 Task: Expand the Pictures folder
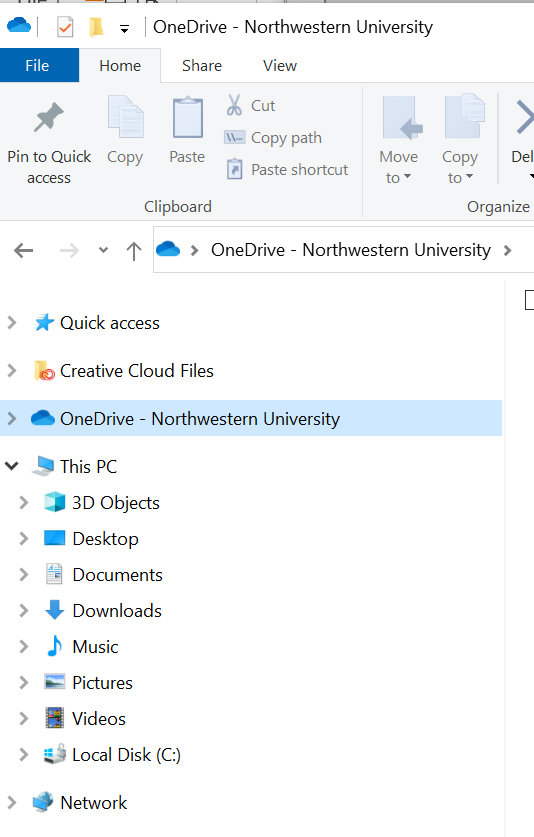pos(23,682)
